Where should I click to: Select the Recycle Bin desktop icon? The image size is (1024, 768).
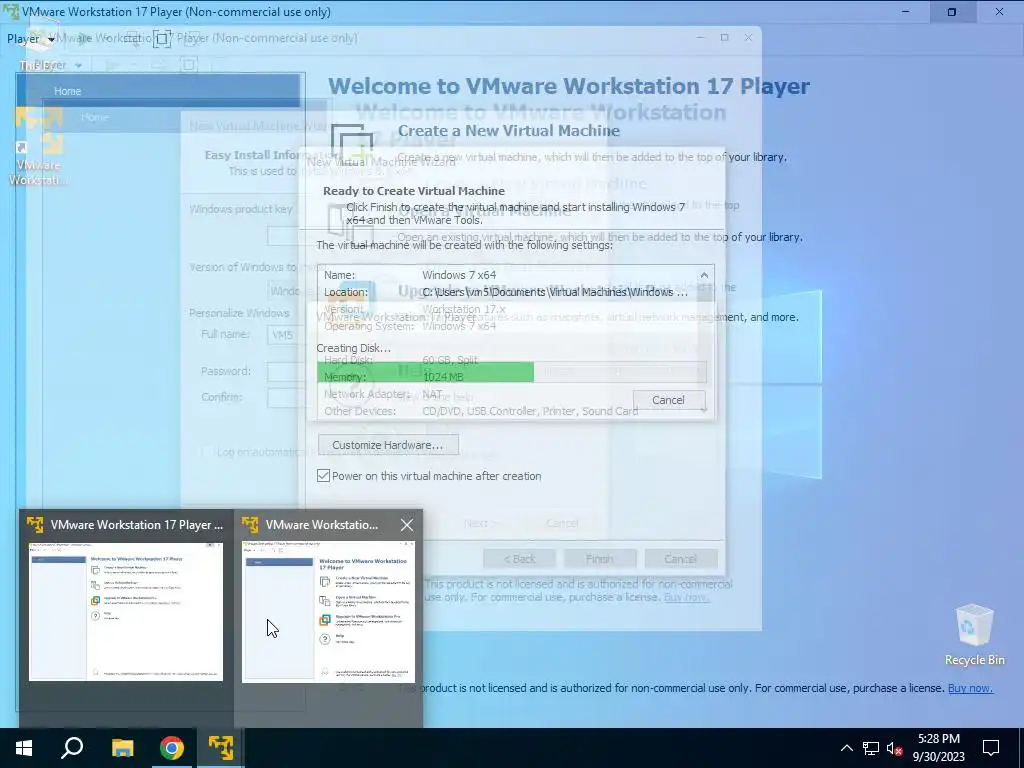(974, 635)
